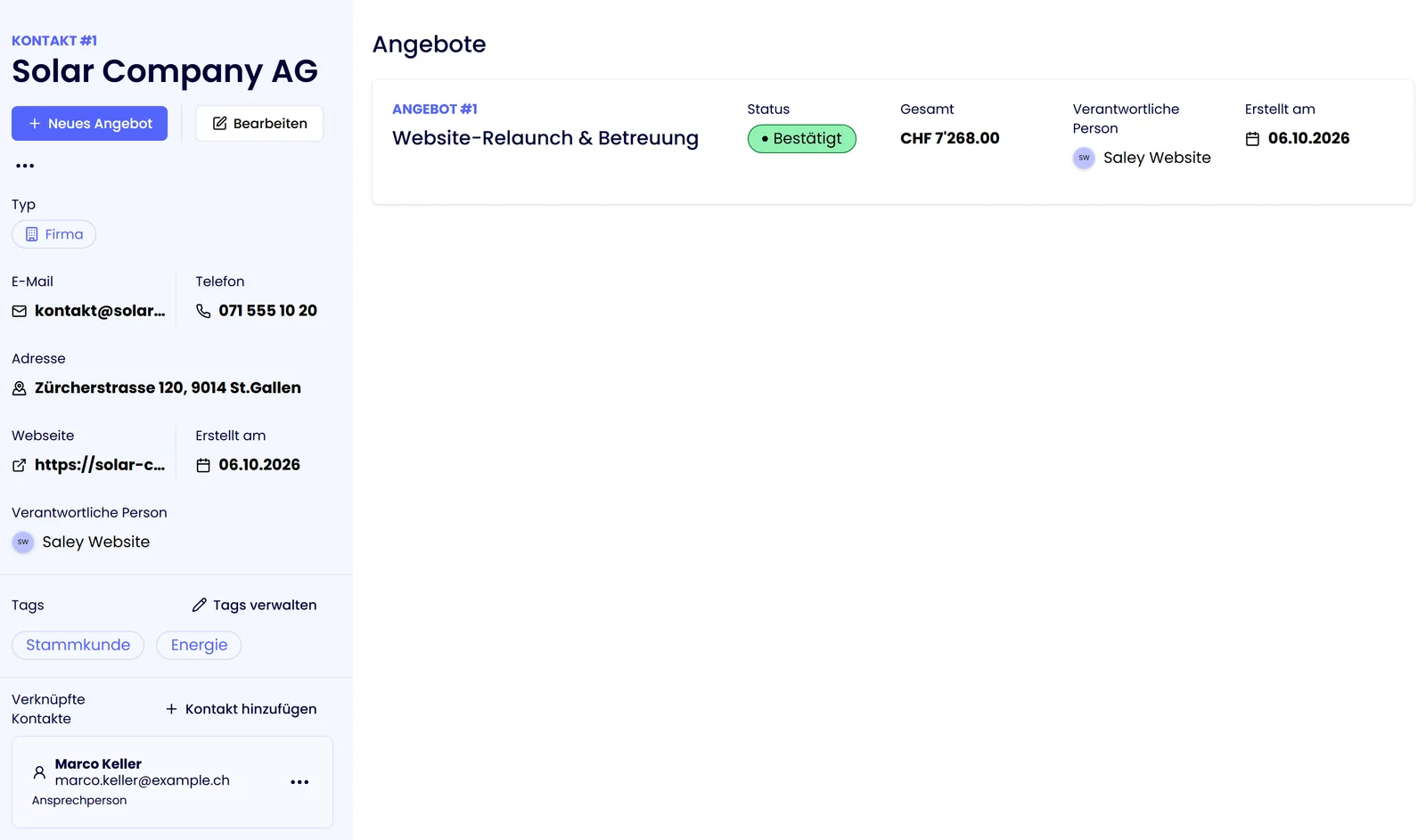
Task: Click the Bestätigt status badge
Action: click(x=801, y=139)
